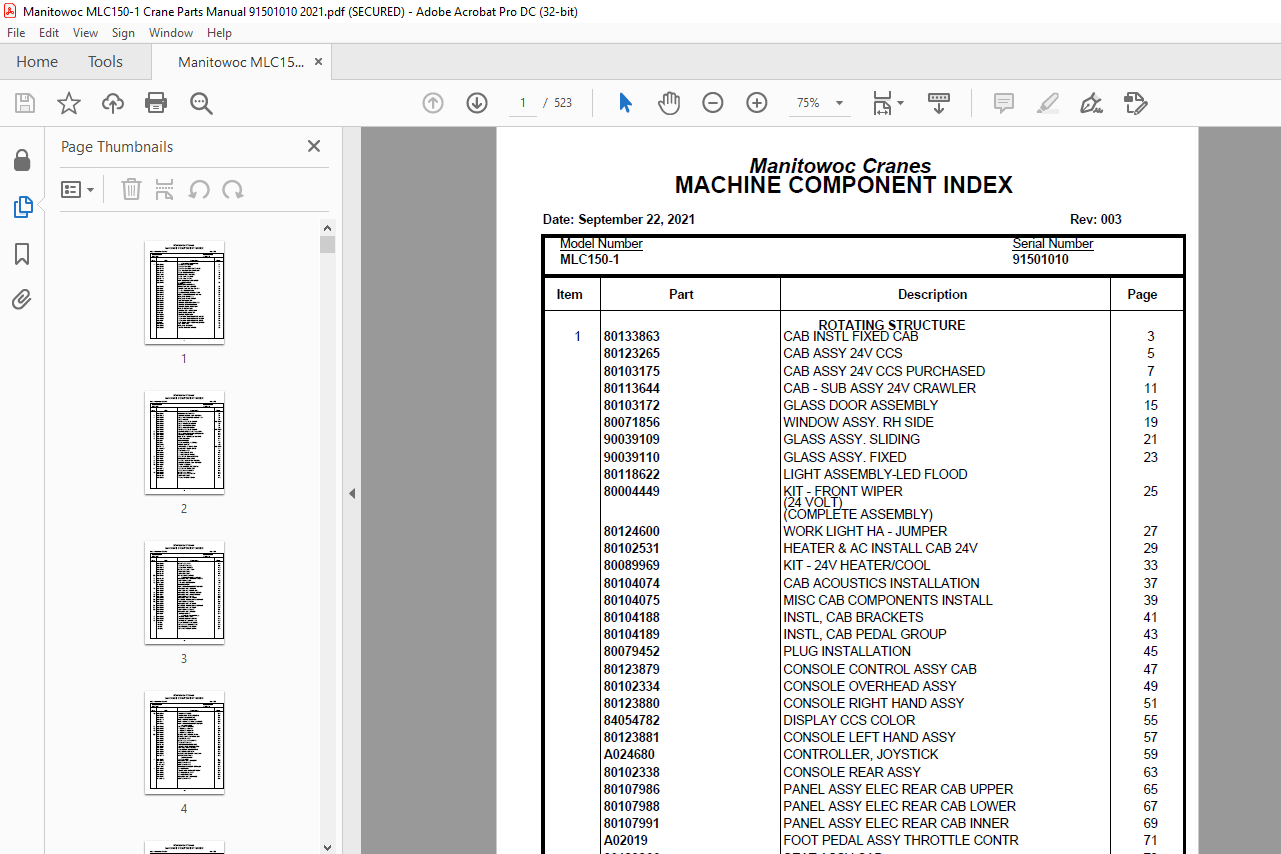This screenshot has height=854, width=1281.
Task: Activate the hand pan tool
Action: point(669,103)
